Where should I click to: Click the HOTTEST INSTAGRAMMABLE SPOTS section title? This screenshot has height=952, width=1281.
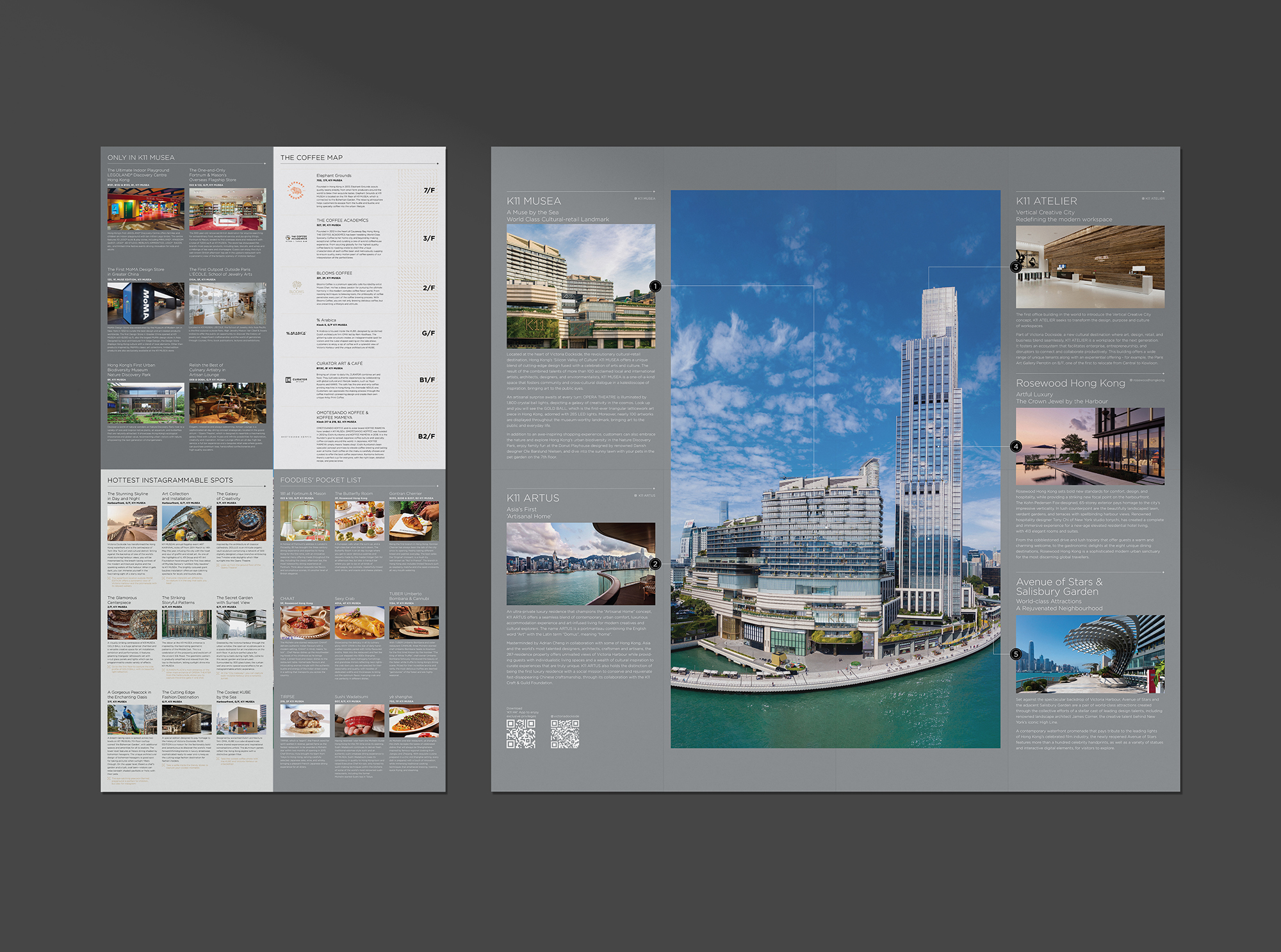click(x=170, y=480)
